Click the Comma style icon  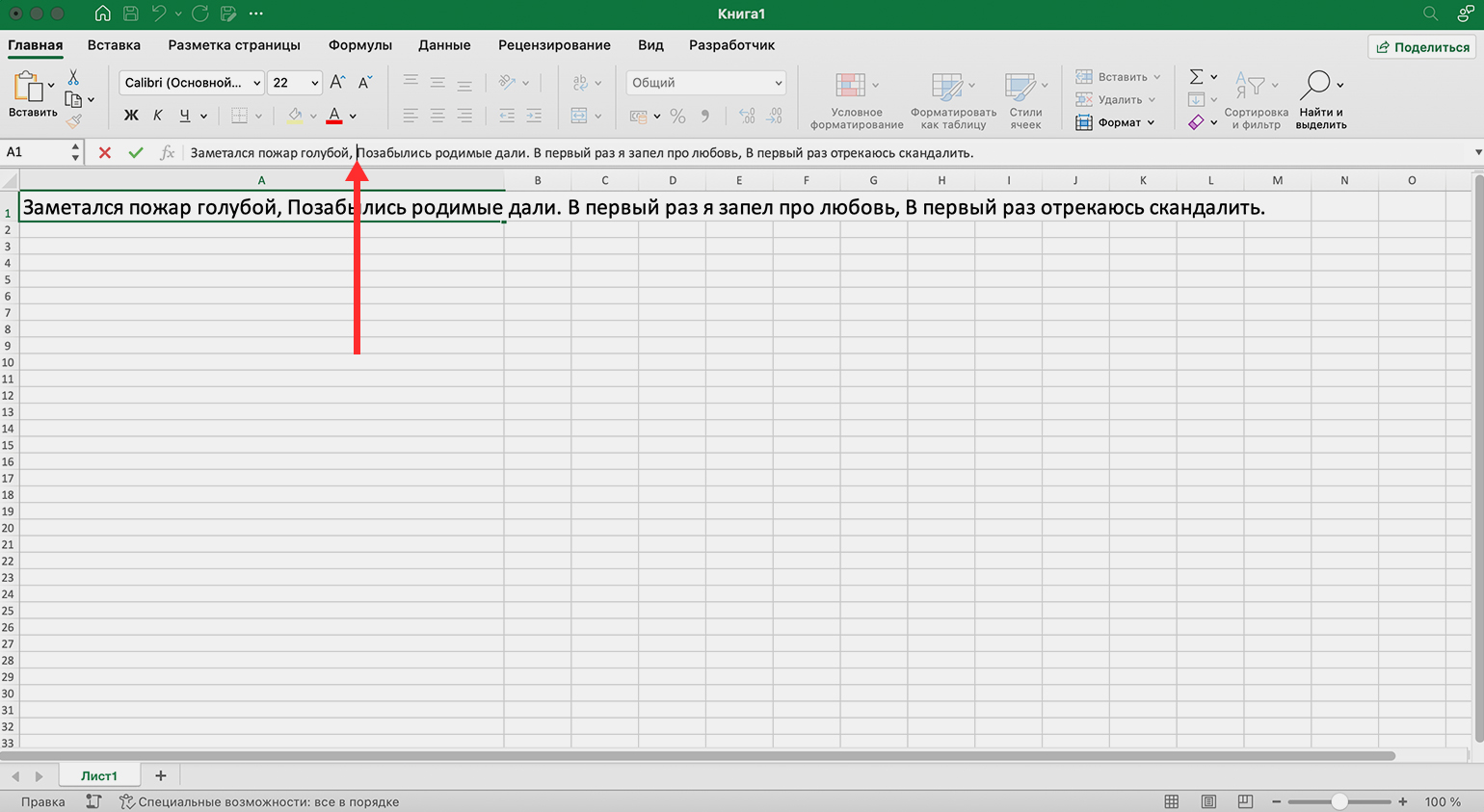(x=705, y=116)
